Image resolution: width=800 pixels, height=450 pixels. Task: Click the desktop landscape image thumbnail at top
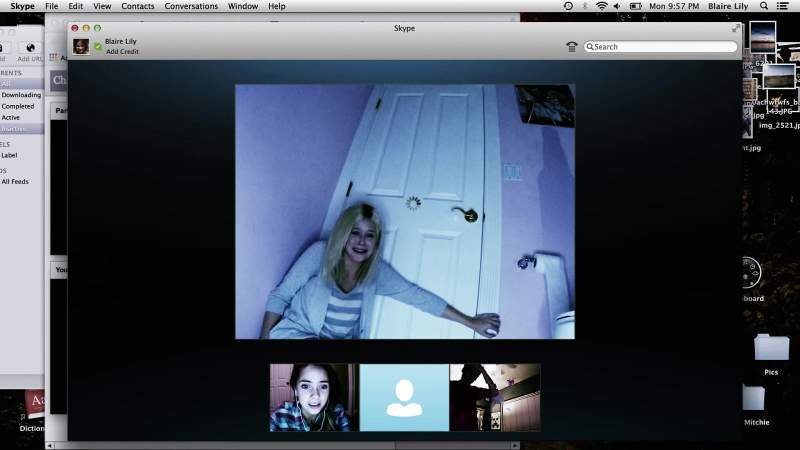click(763, 37)
